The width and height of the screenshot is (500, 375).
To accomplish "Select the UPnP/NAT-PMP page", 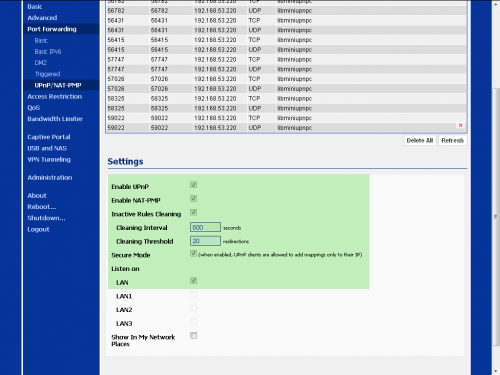I will tap(58, 85).
